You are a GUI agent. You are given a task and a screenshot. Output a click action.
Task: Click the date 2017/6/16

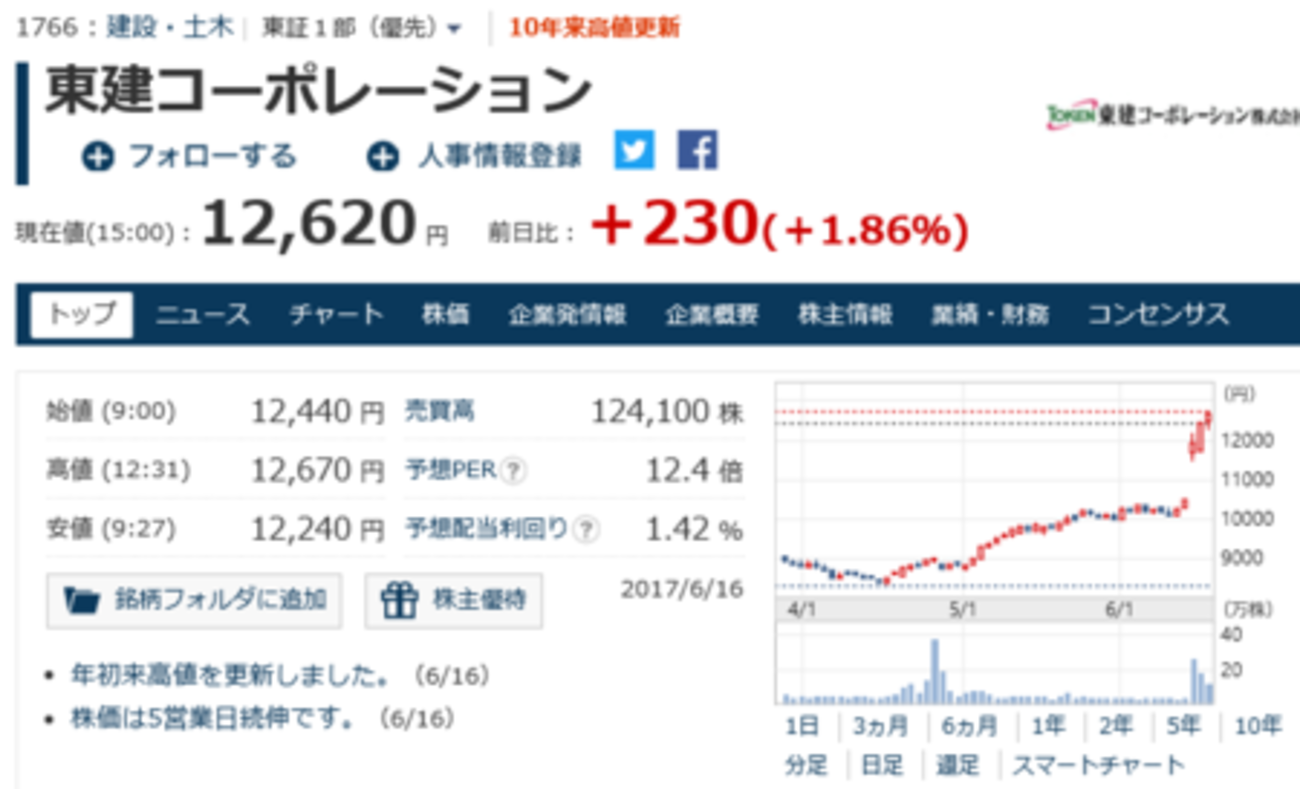tap(682, 588)
